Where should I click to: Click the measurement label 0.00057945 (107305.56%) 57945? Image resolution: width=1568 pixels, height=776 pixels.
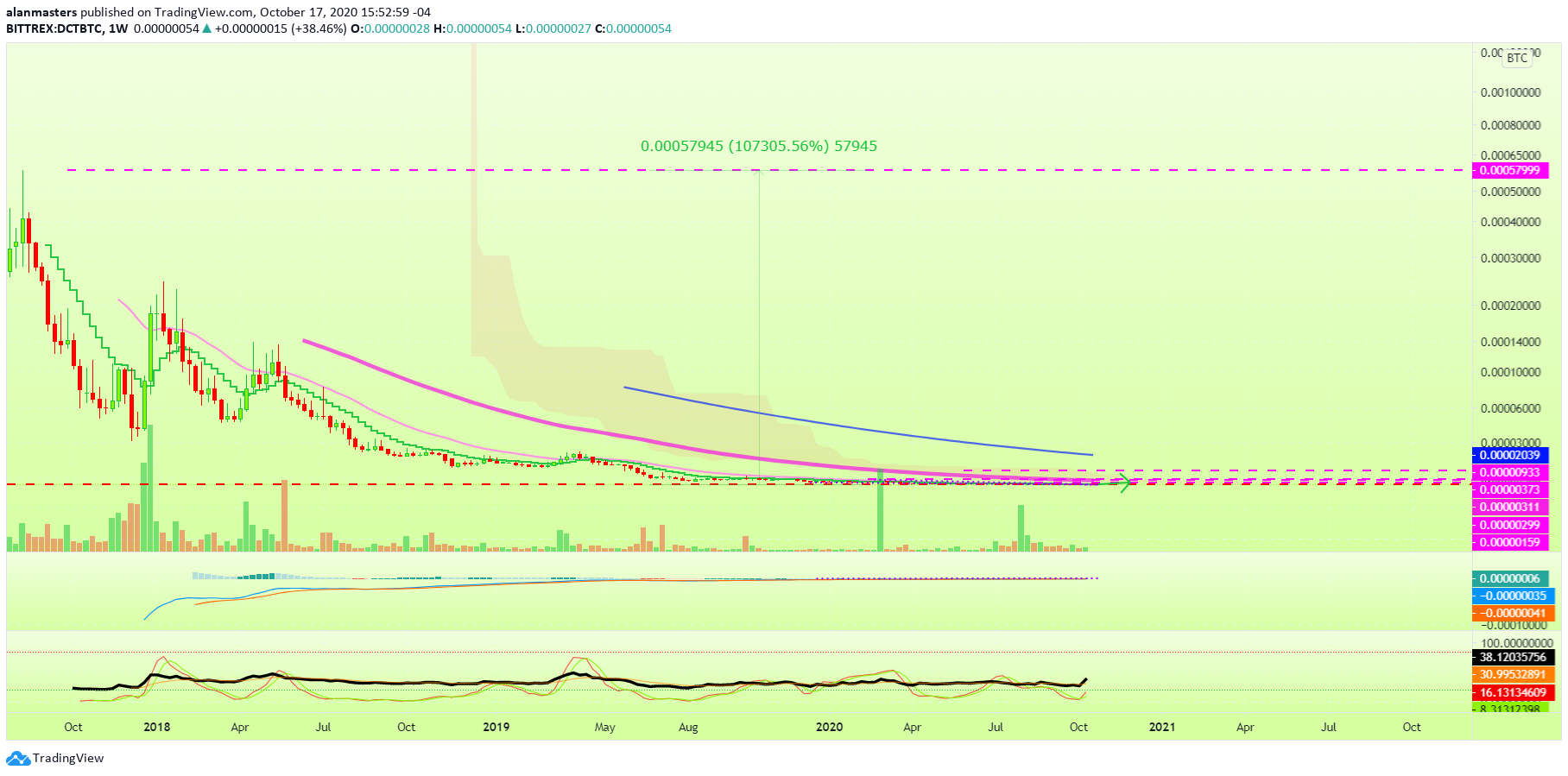pos(759,146)
